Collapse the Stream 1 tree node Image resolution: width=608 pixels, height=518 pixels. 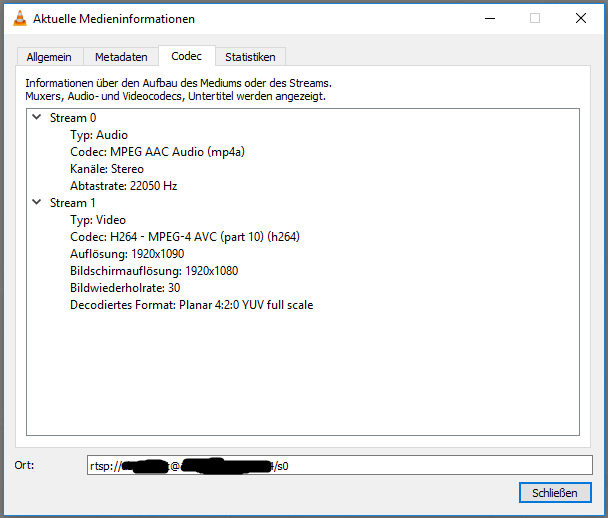tap(37, 203)
